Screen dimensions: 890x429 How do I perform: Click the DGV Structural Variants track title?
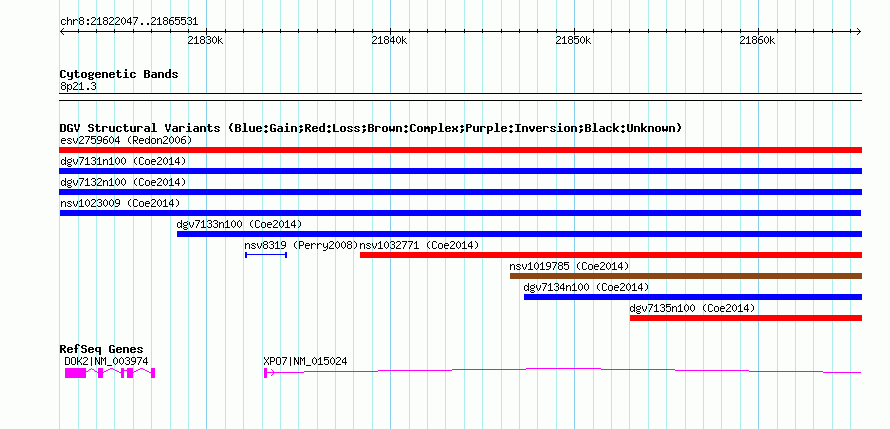click(371, 128)
